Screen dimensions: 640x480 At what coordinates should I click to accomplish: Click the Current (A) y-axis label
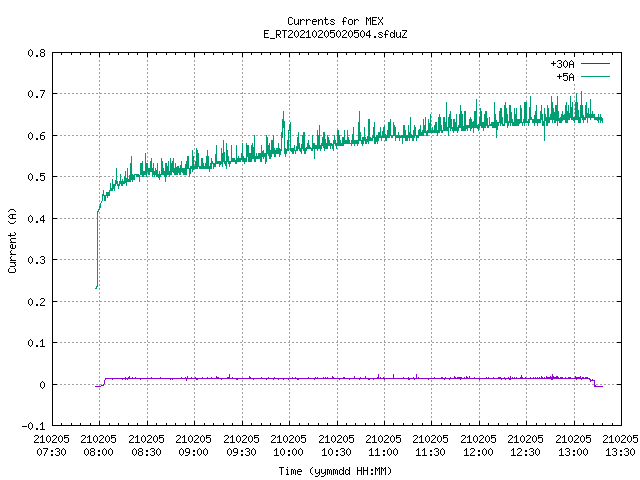click(x=12, y=240)
